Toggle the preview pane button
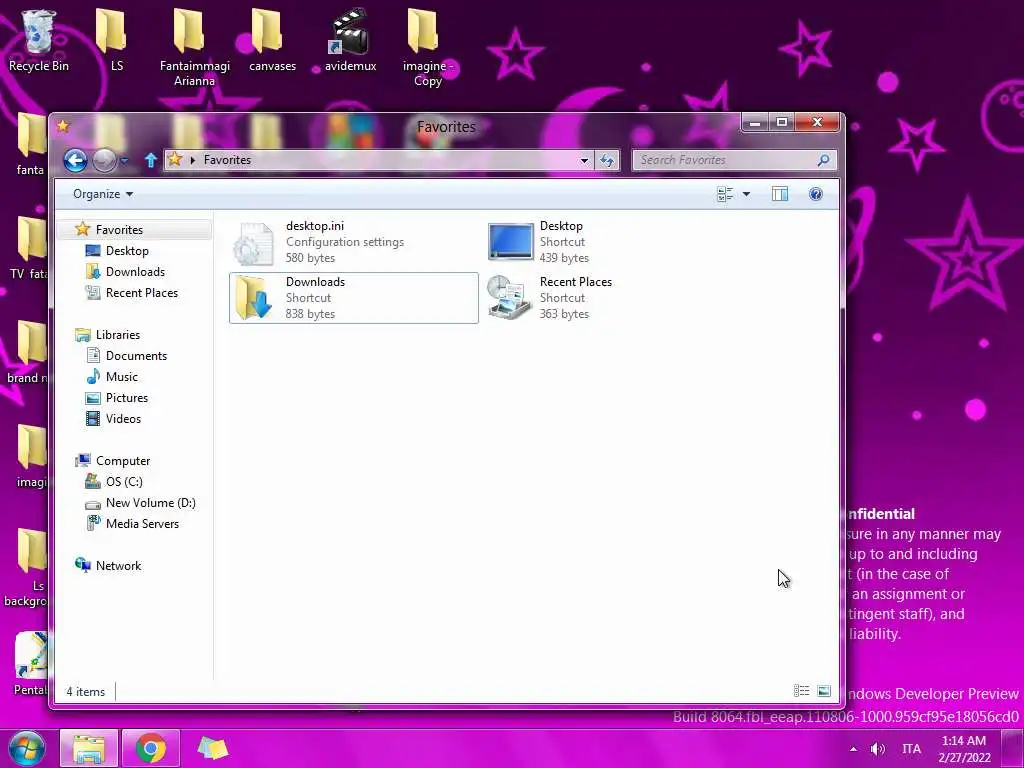 click(780, 194)
